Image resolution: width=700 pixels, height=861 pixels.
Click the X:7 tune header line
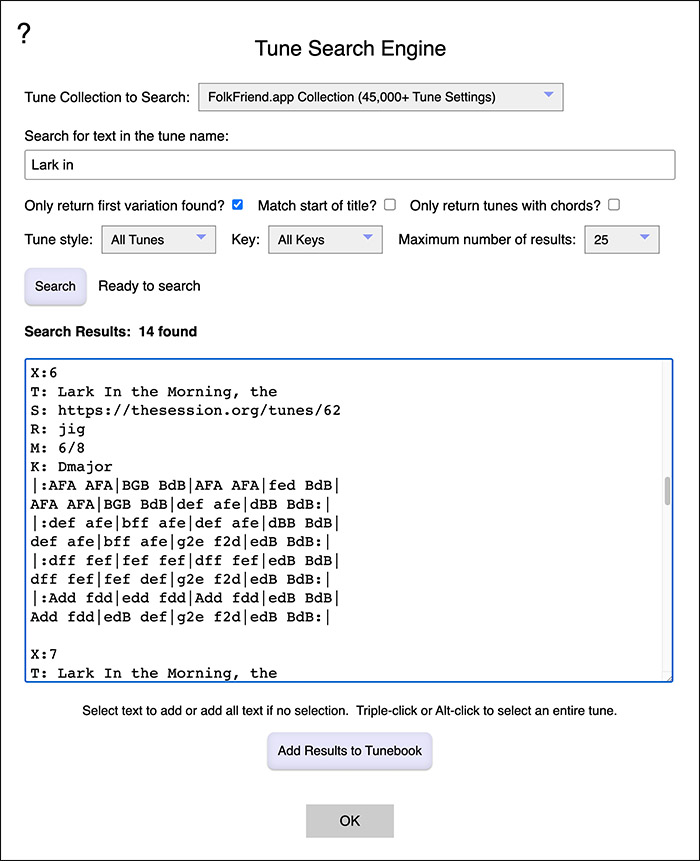click(x=44, y=655)
